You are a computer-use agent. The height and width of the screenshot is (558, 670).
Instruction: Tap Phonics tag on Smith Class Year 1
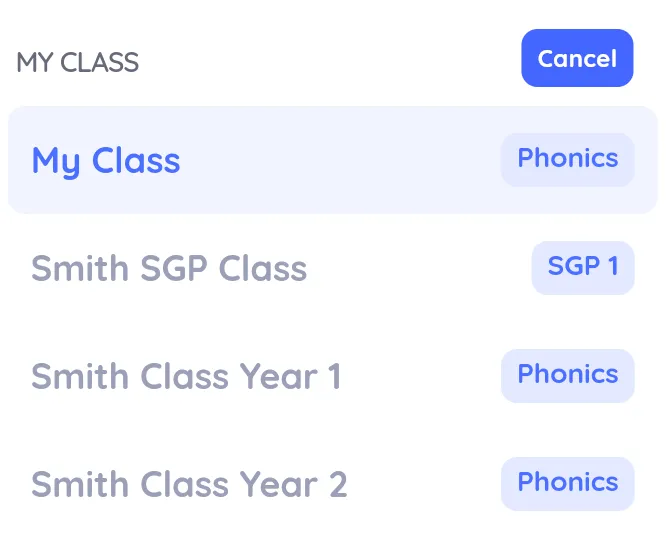point(567,375)
